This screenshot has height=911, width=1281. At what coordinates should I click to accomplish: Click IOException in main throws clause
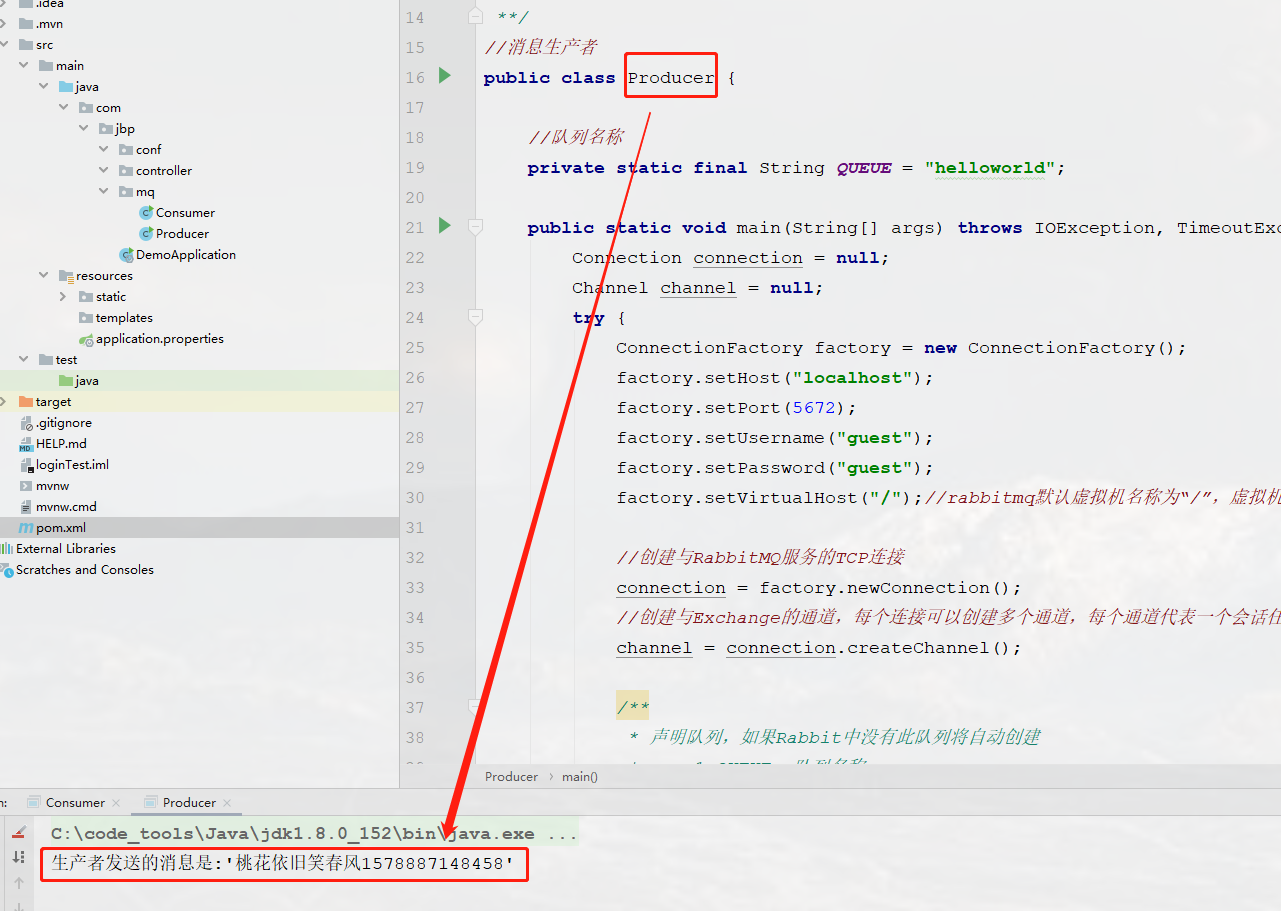point(1095,228)
